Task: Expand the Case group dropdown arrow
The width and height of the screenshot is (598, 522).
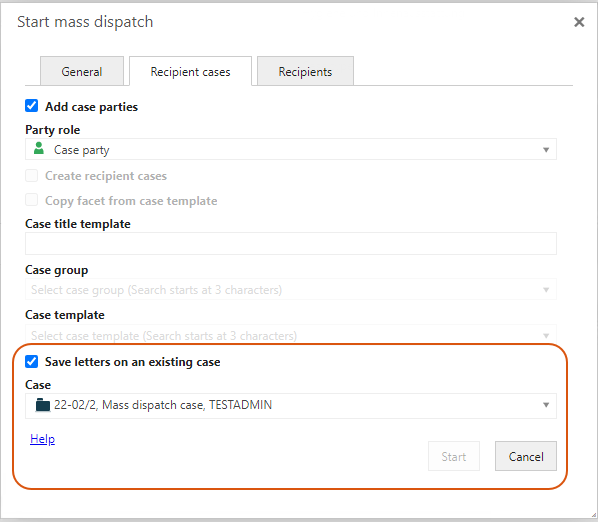Action: coord(546,290)
